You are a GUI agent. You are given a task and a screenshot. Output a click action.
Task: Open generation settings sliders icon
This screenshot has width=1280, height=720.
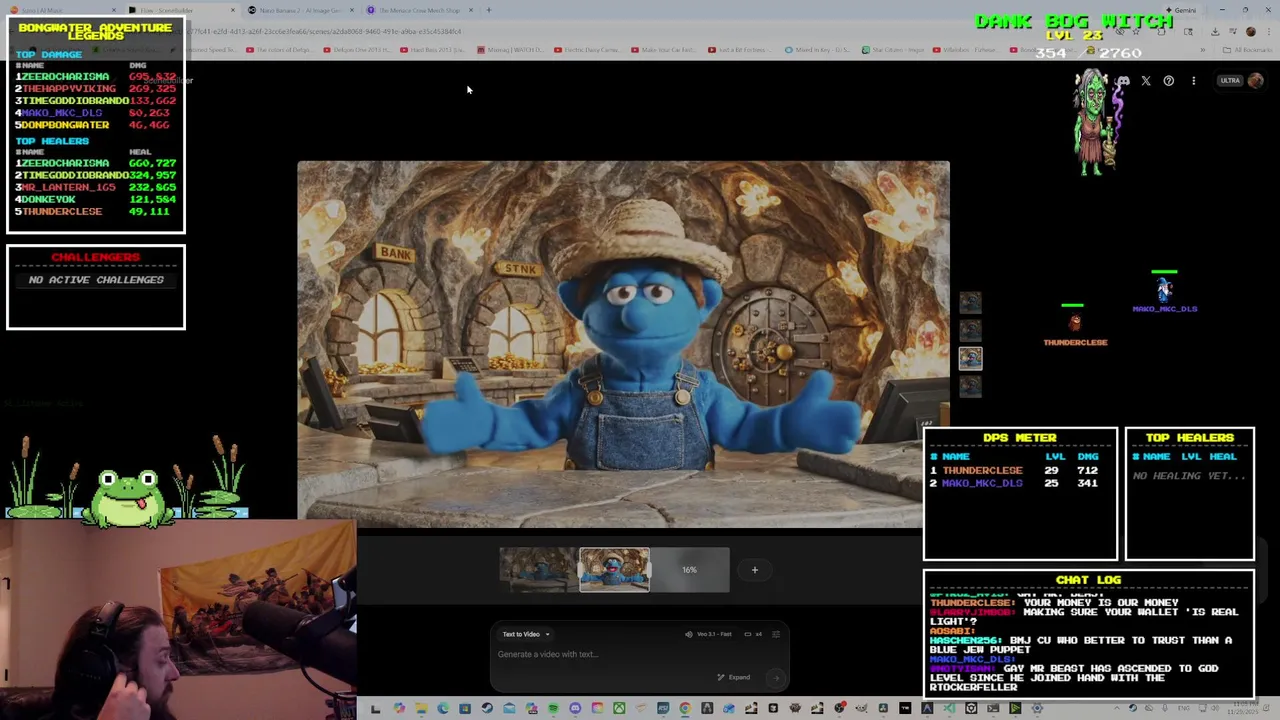click(x=775, y=634)
